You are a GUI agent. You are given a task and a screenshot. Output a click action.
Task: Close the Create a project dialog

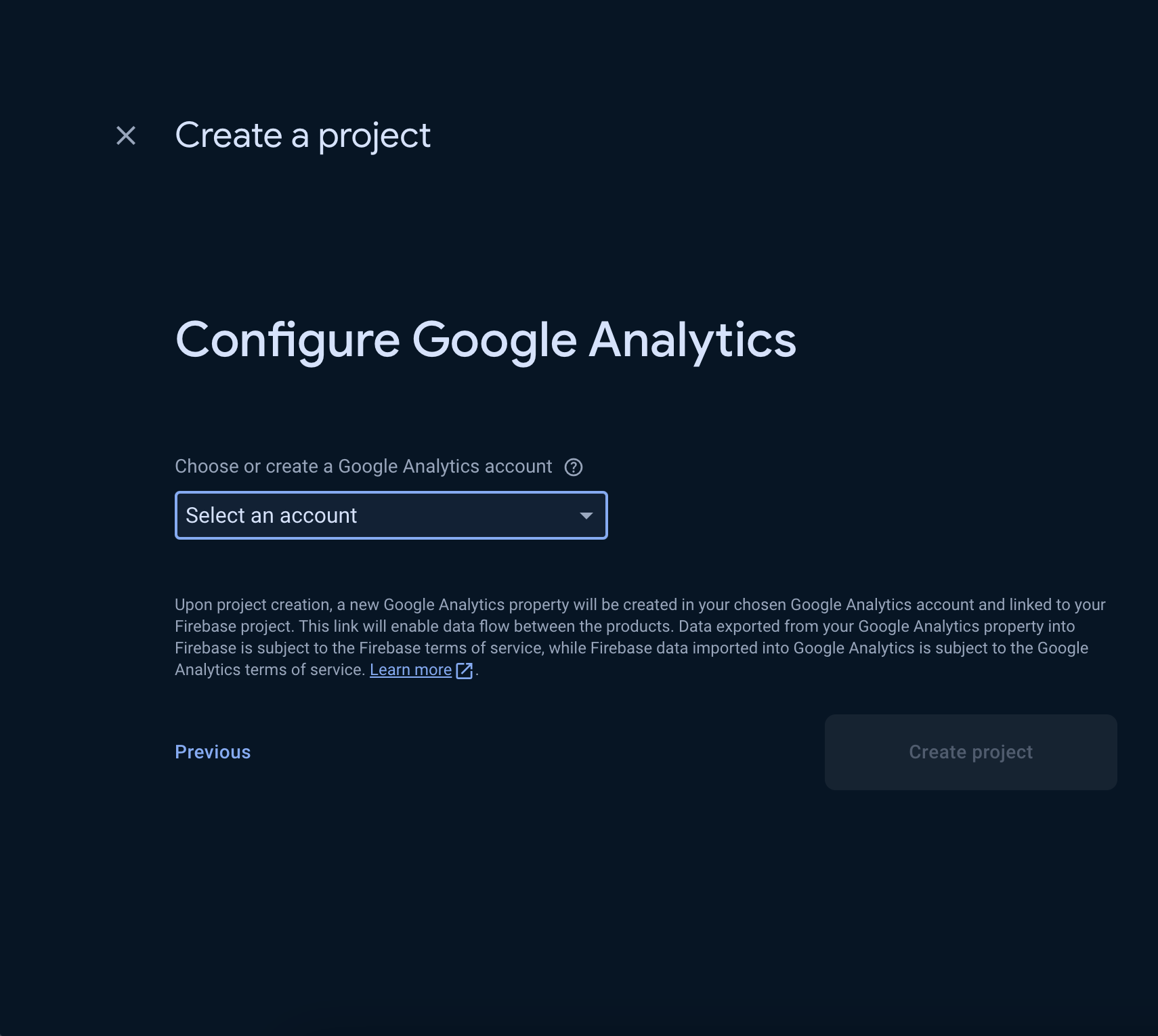[126, 135]
